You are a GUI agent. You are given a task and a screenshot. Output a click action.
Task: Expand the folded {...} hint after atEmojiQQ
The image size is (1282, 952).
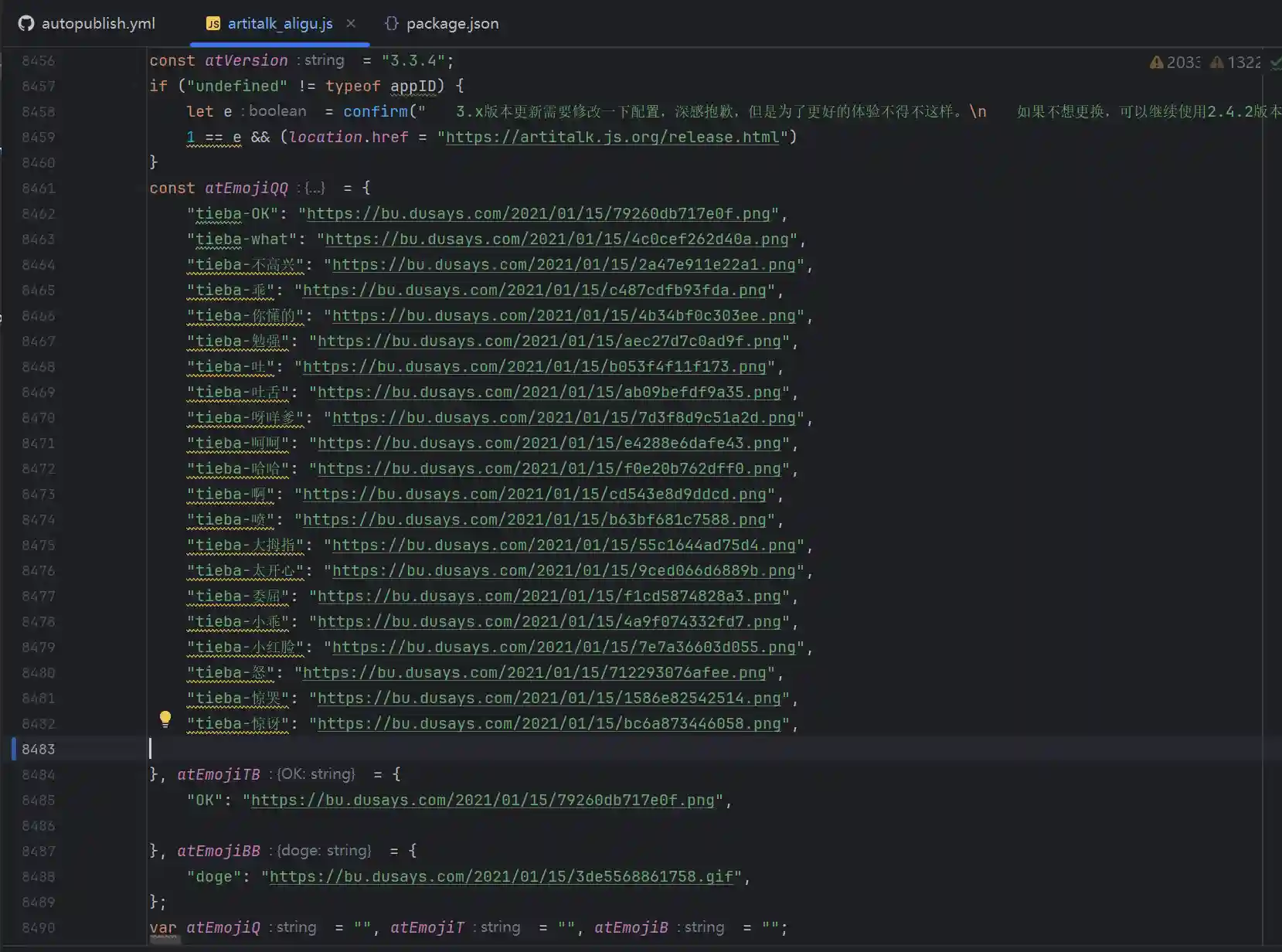(314, 189)
